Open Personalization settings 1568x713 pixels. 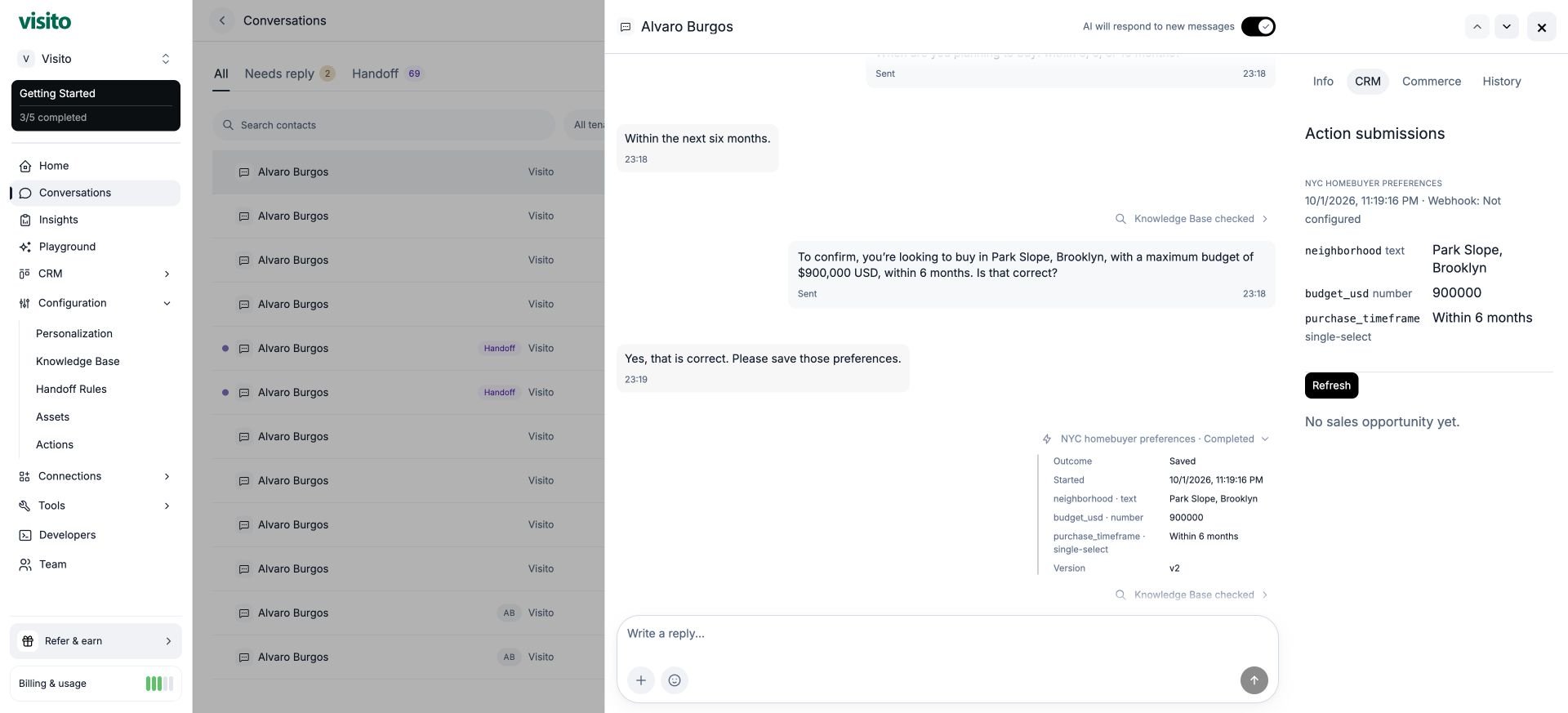coord(74,333)
